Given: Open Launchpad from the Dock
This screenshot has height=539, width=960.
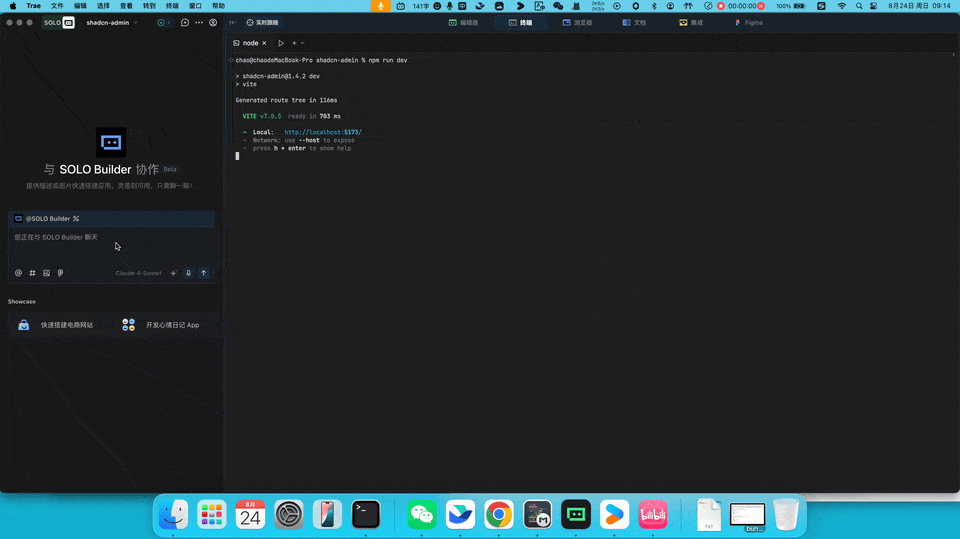Looking at the screenshot, I should 212,514.
